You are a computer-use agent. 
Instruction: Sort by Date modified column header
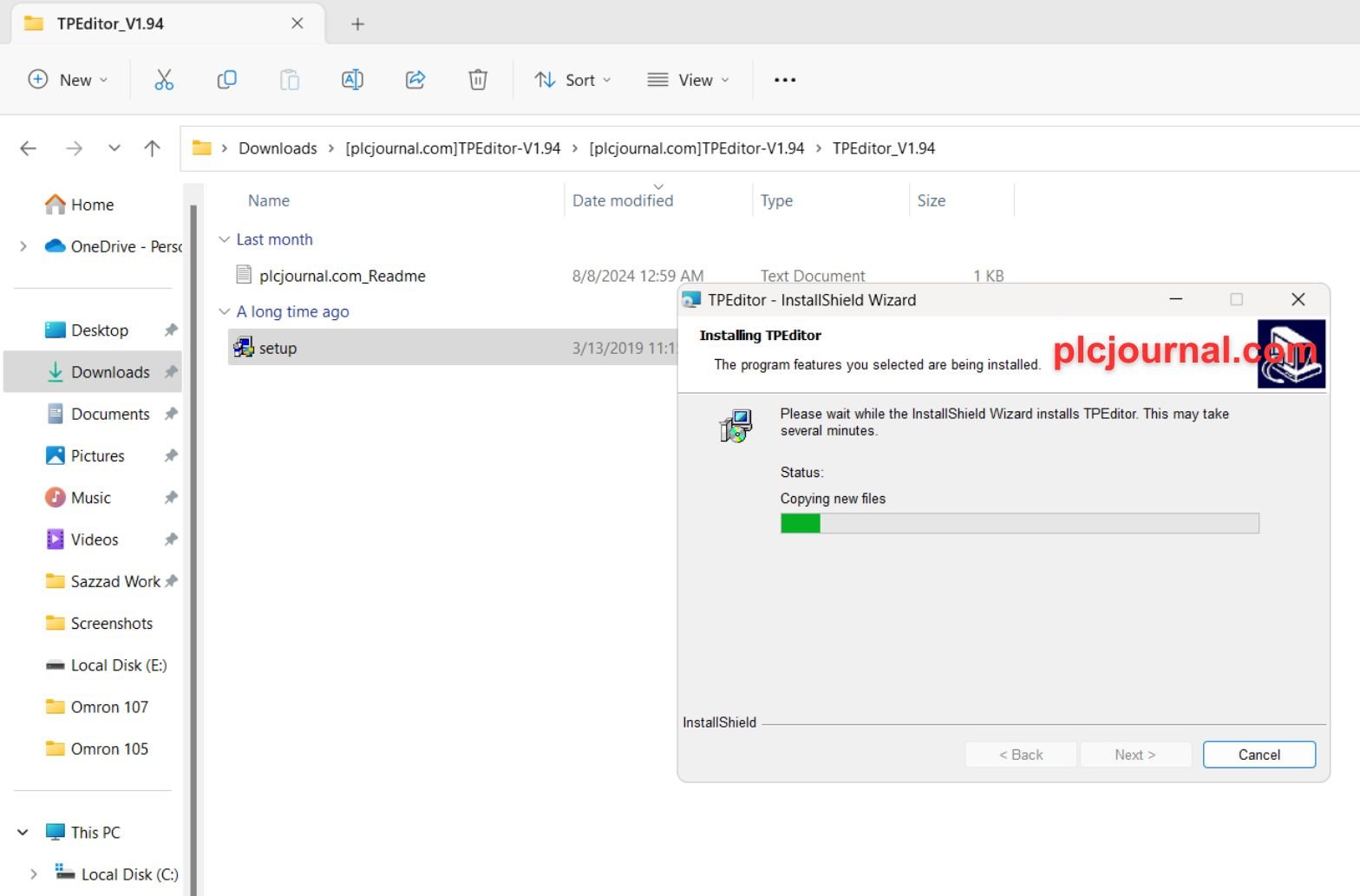623,200
